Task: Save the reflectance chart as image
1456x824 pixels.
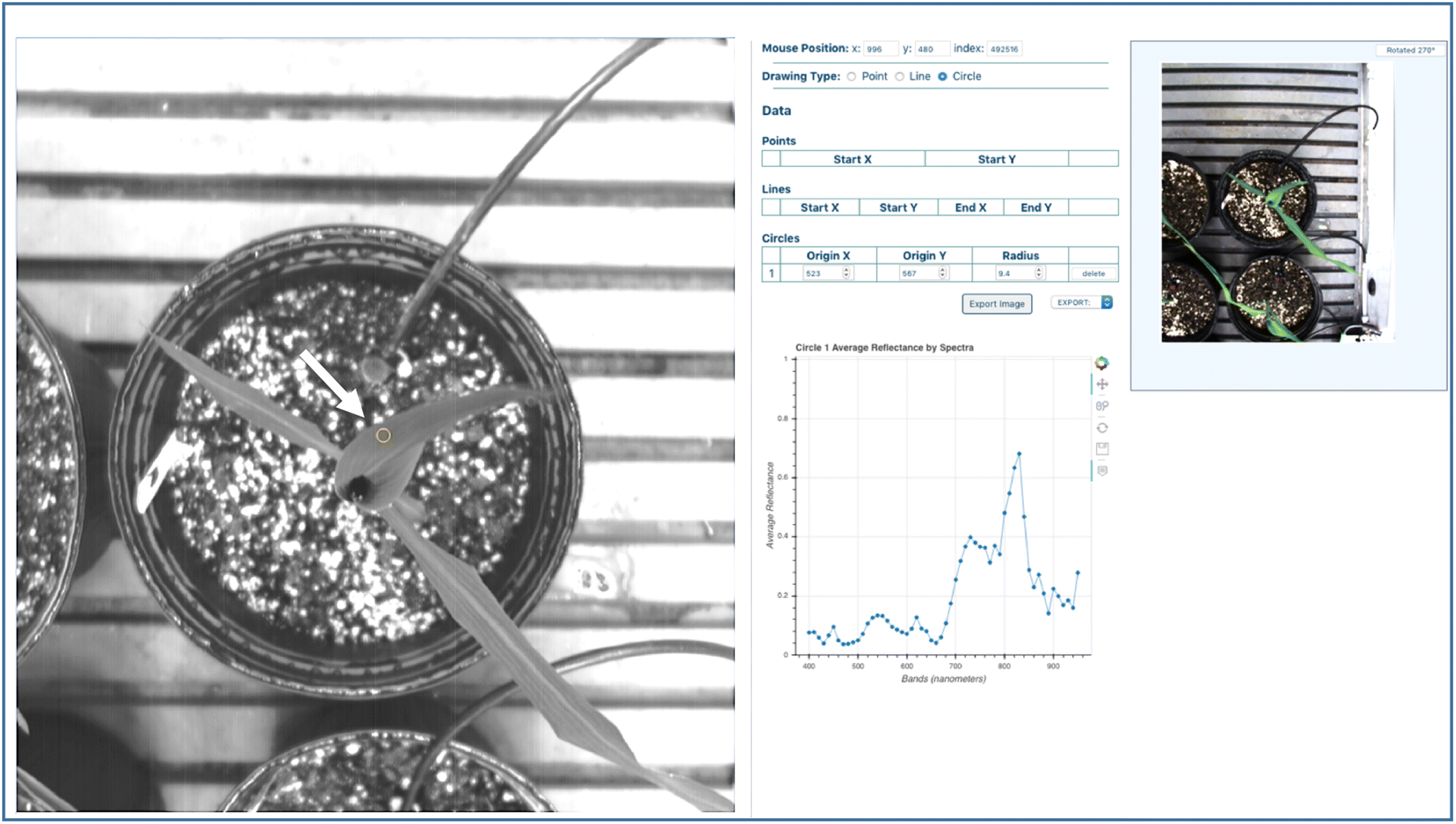Action: coord(1102,448)
